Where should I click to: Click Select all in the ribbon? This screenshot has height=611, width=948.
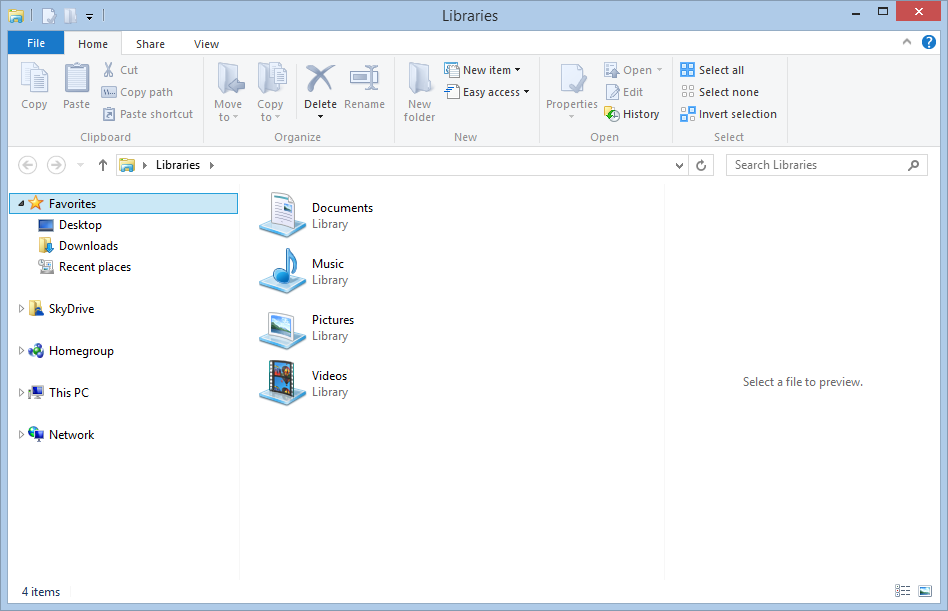[712, 70]
